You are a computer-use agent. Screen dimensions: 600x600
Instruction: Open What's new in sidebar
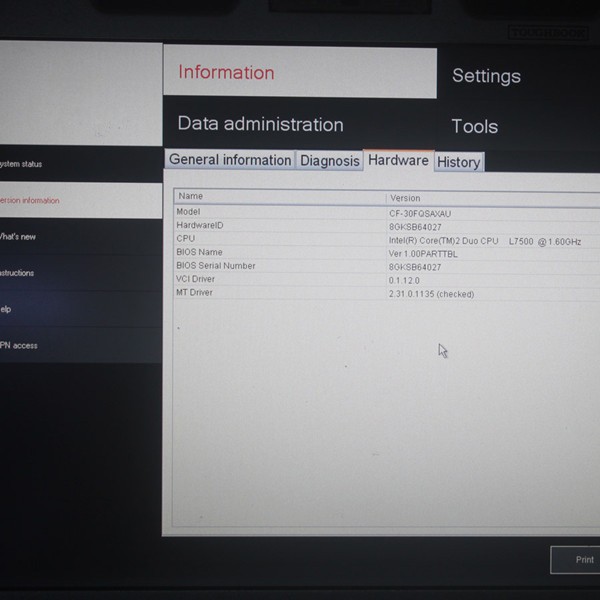click(x=25, y=237)
